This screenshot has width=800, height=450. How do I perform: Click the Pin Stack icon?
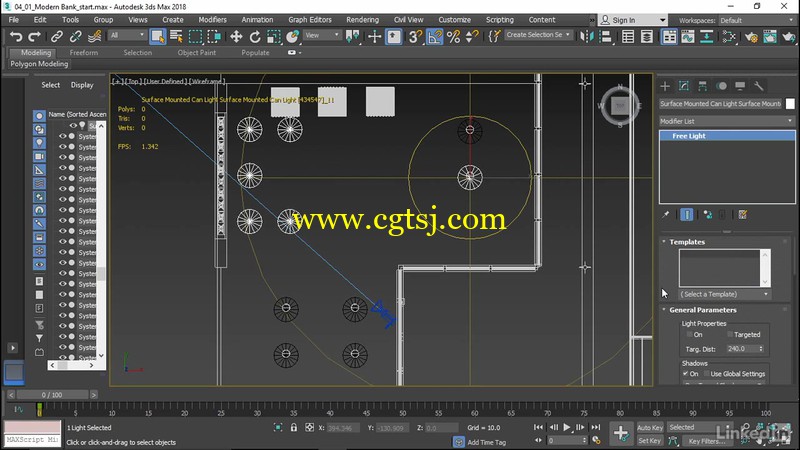(666, 215)
